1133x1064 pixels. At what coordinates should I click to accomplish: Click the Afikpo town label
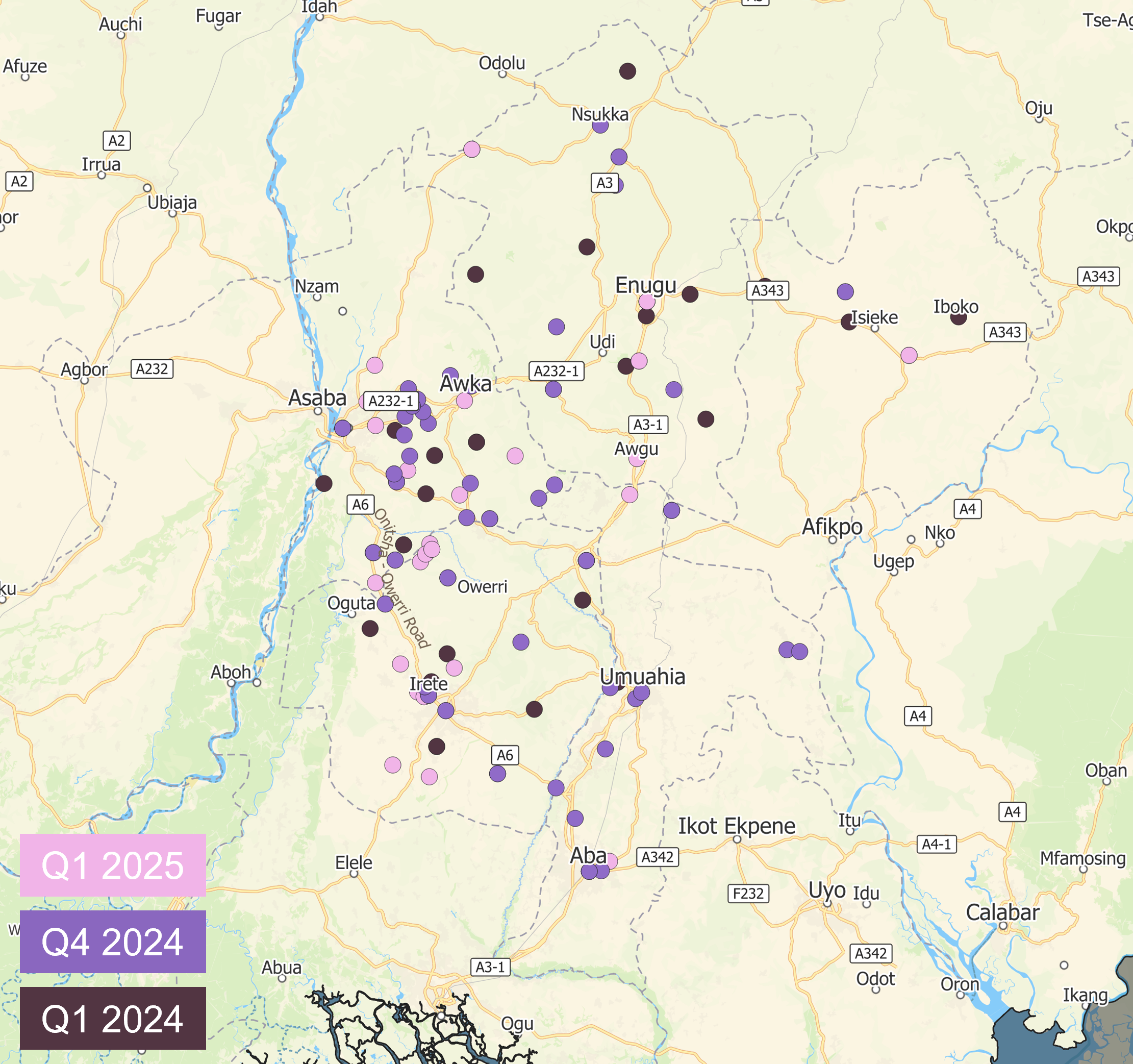[832, 526]
